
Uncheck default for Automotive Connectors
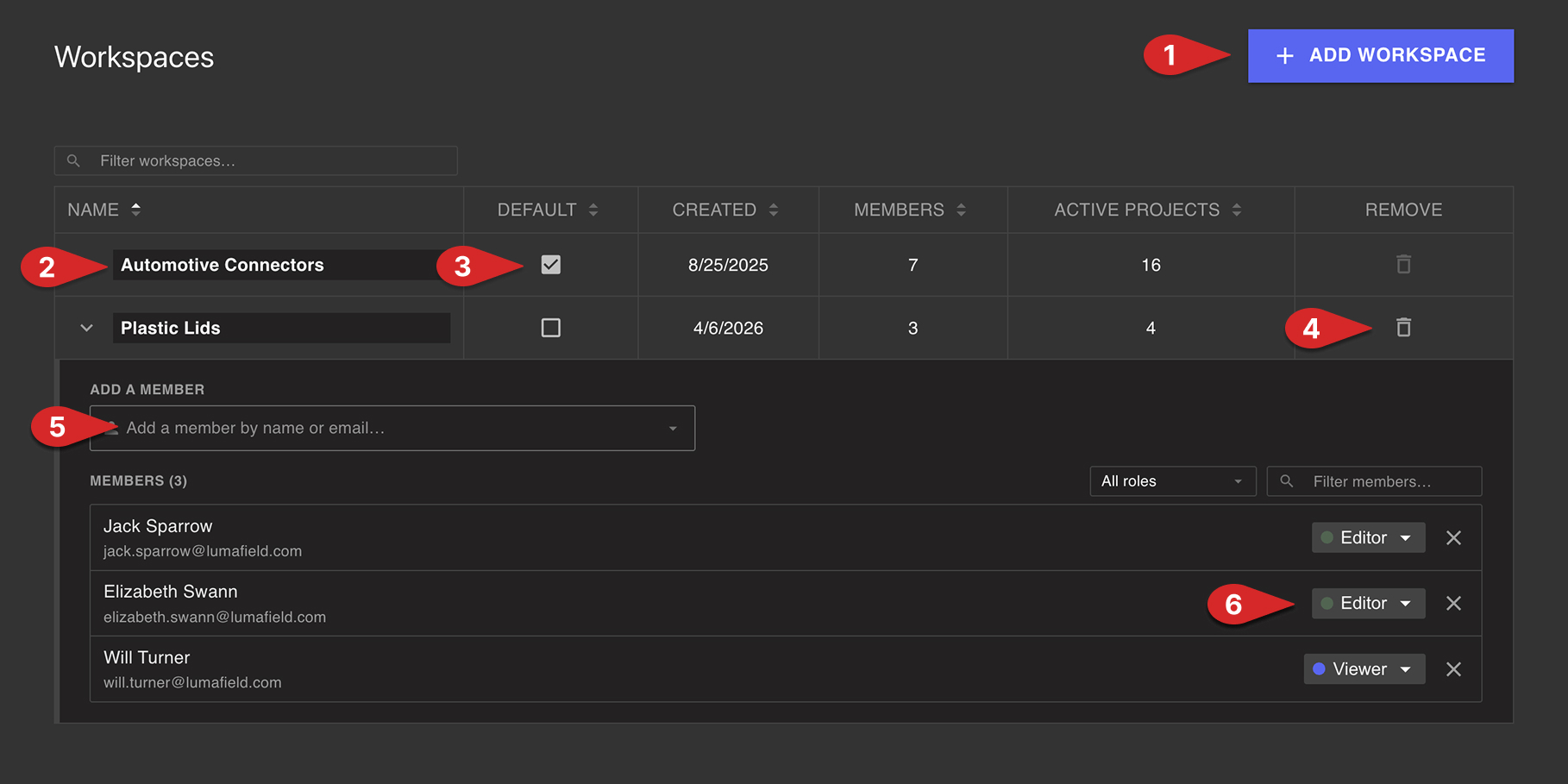pyautogui.click(x=550, y=265)
